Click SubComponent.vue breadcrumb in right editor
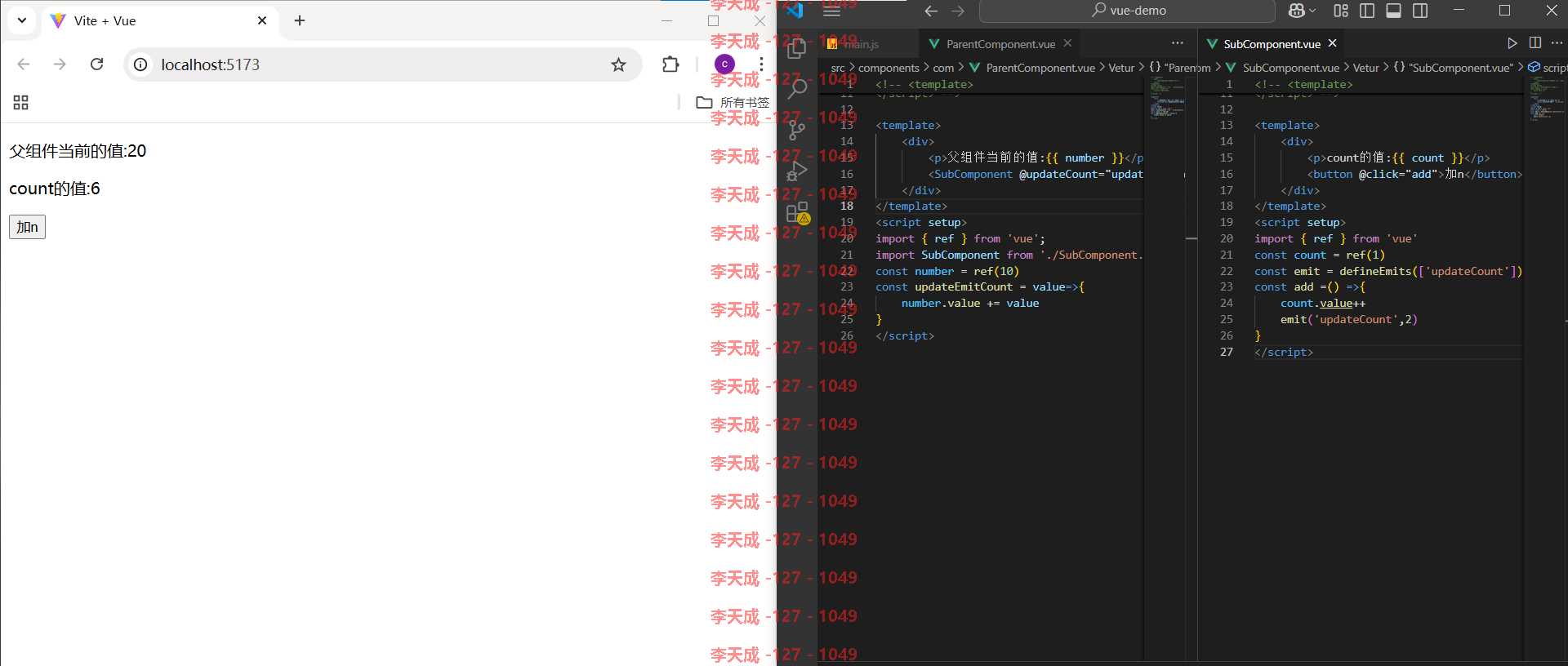Viewport: 1568px width, 666px height. coord(1290,68)
